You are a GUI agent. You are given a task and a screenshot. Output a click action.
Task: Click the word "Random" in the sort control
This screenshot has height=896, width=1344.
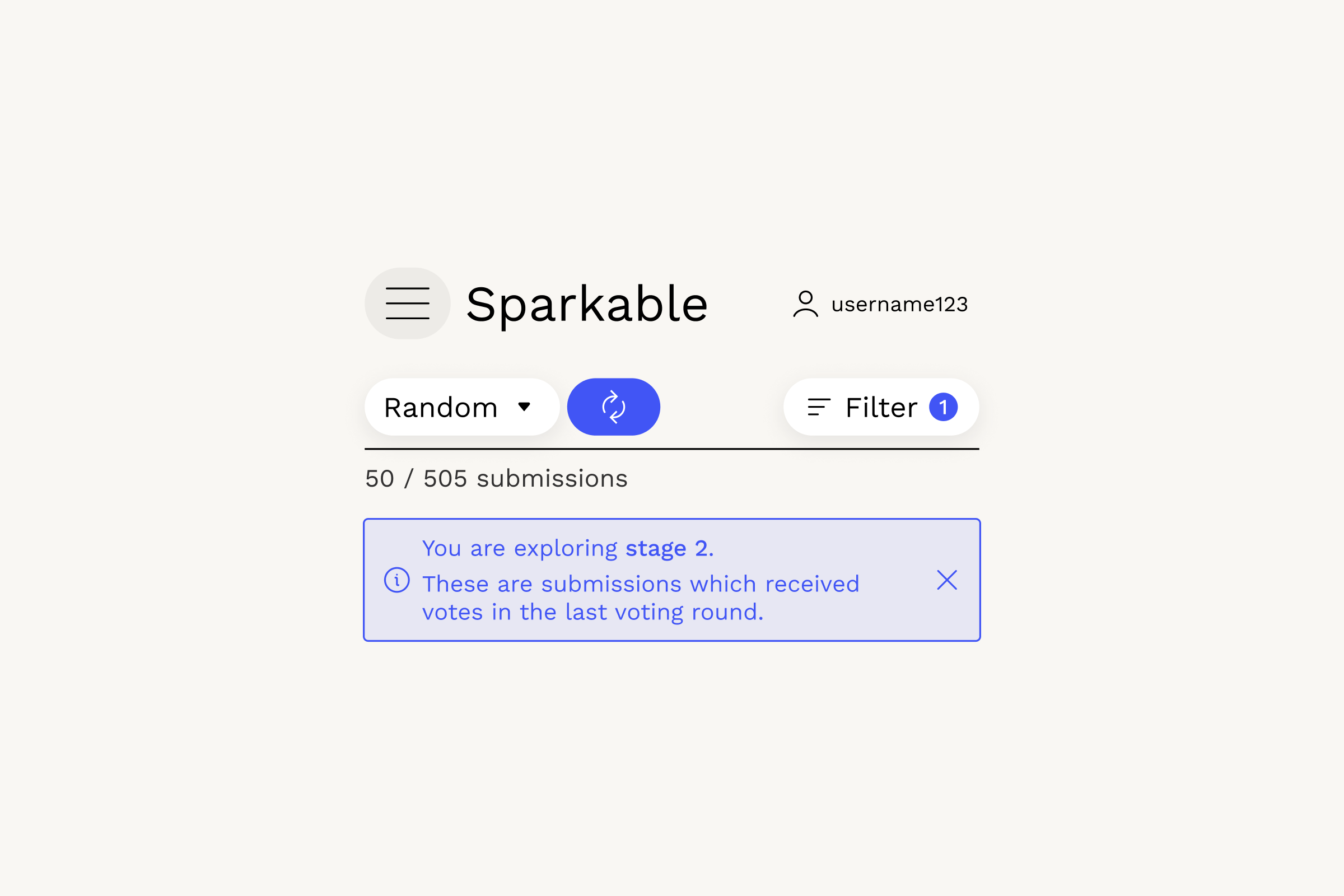(441, 408)
